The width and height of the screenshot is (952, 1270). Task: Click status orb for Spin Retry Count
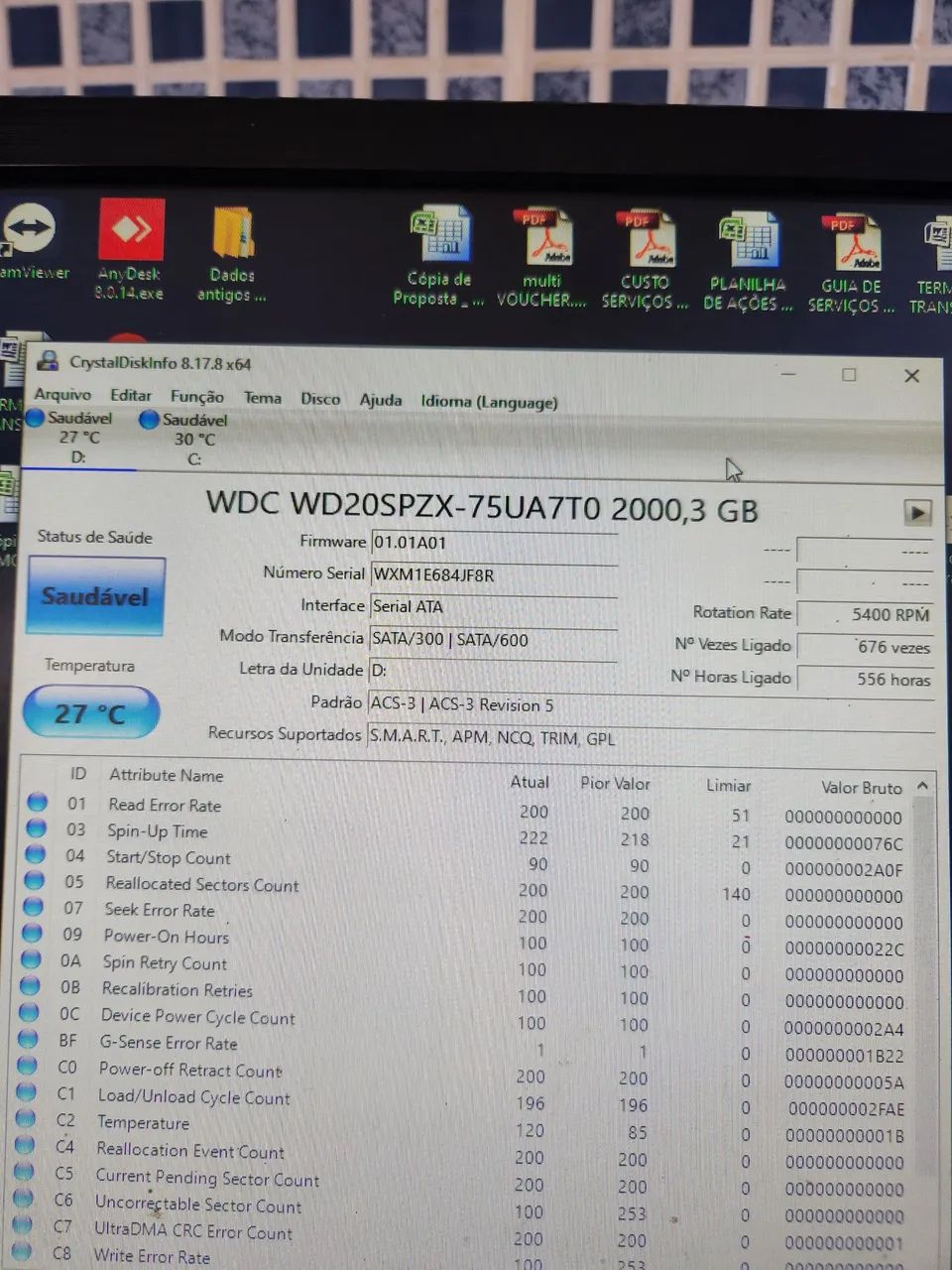[32, 958]
